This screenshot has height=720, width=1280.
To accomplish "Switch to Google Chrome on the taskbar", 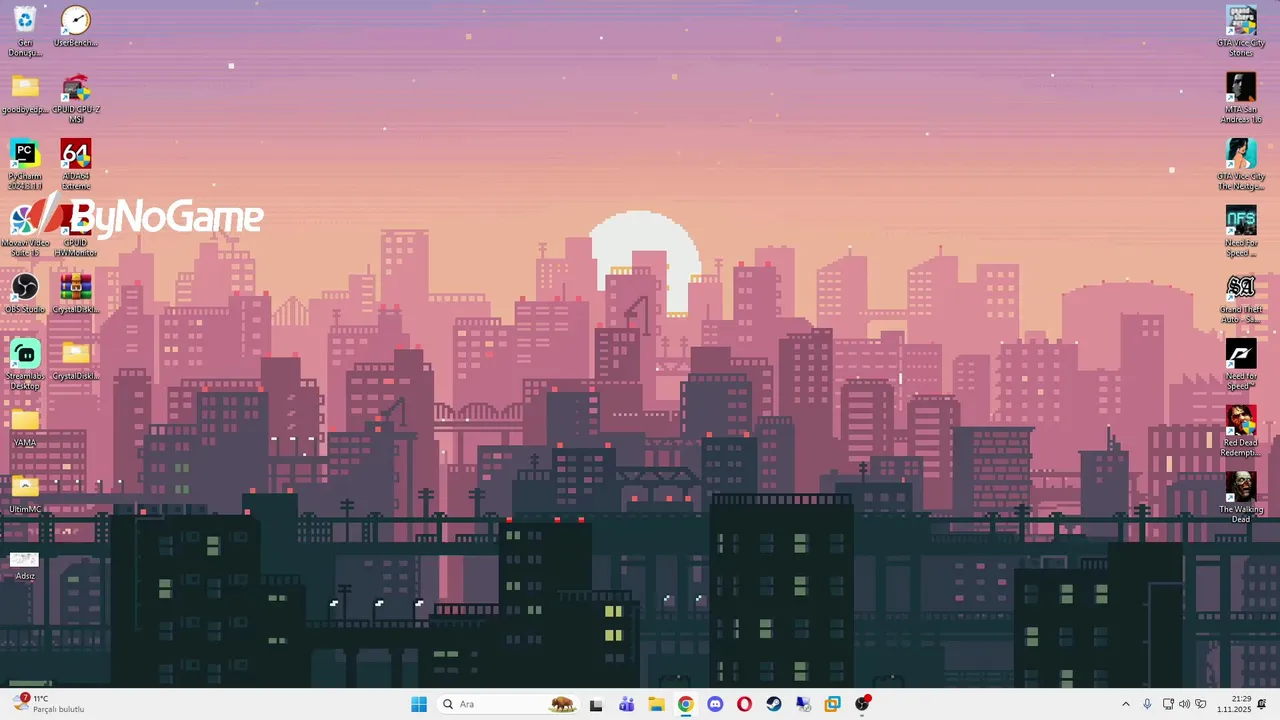I will pyautogui.click(x=685, y=704).
